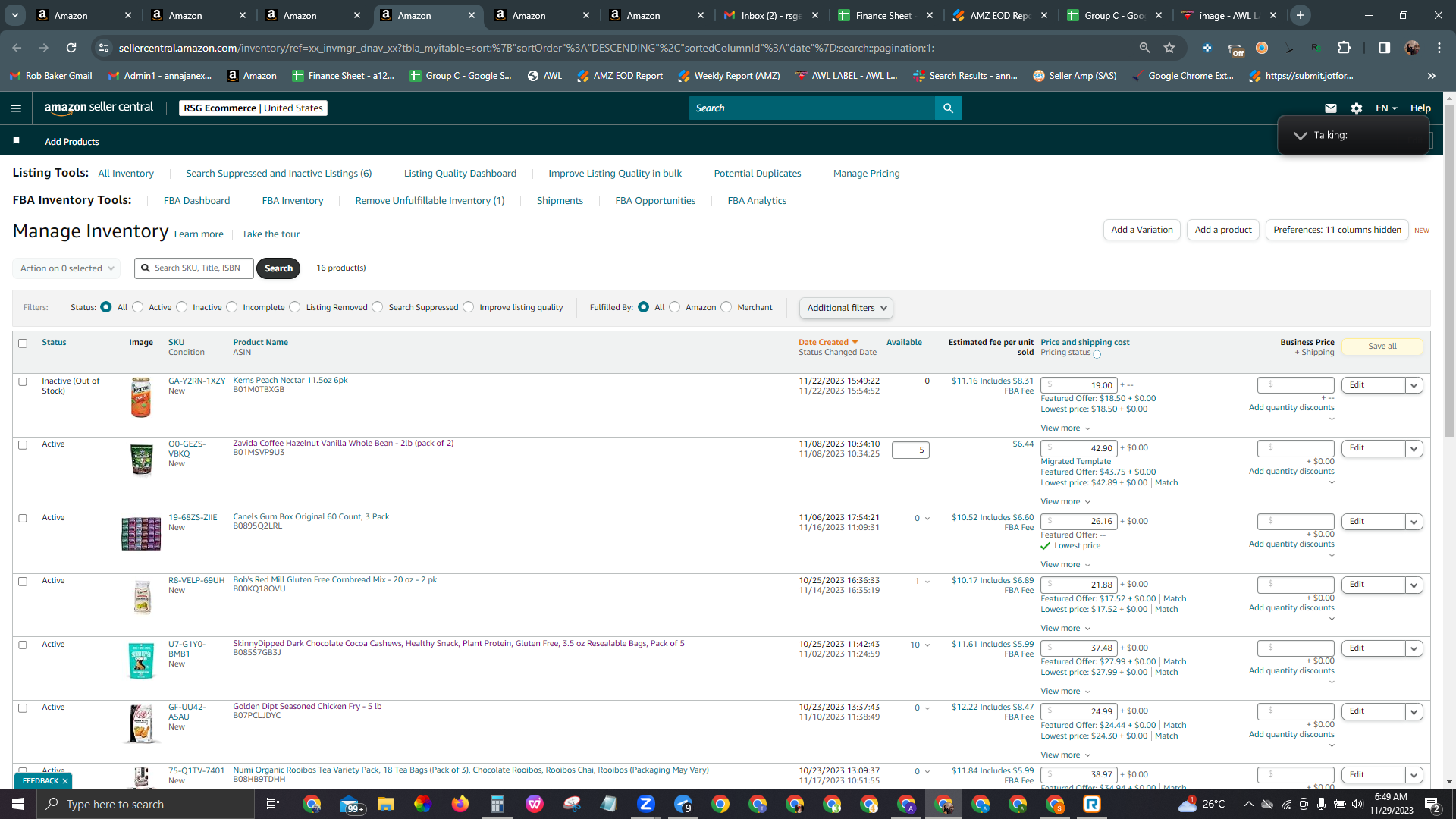This screenshot has width=1456, height=819.
Task: Open the Action on 0 selected dropdown
Action: (x=66, y=268)
